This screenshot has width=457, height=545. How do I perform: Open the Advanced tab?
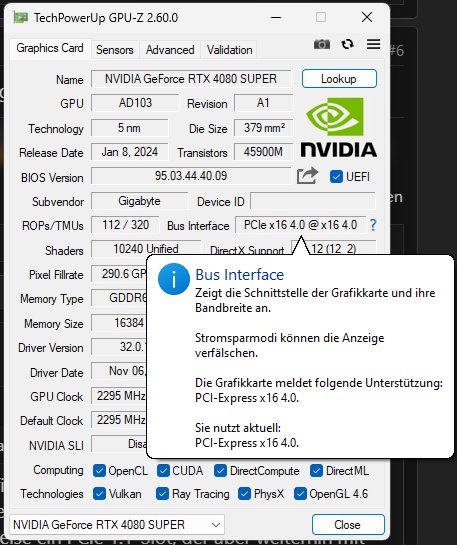(x=170, y=50)
